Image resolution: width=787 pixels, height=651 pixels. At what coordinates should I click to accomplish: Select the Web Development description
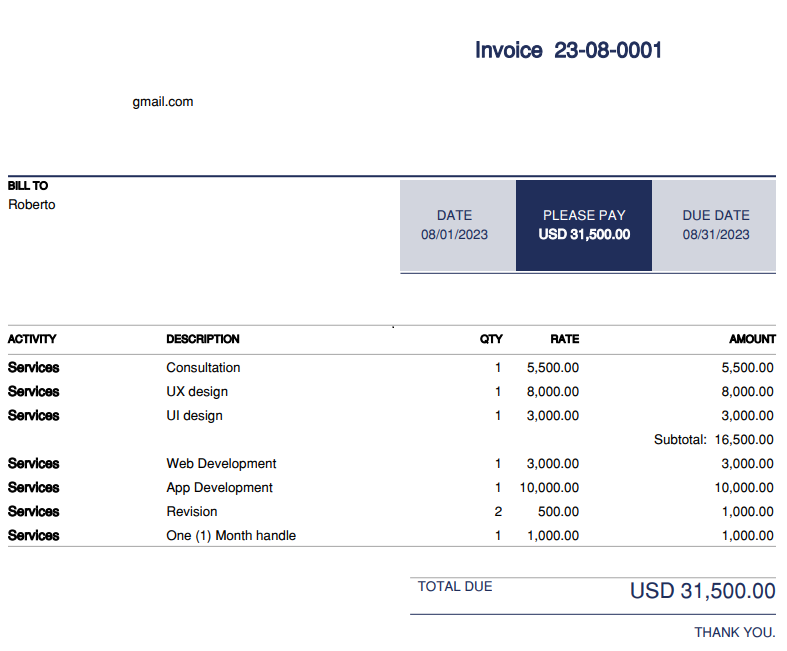221,463
